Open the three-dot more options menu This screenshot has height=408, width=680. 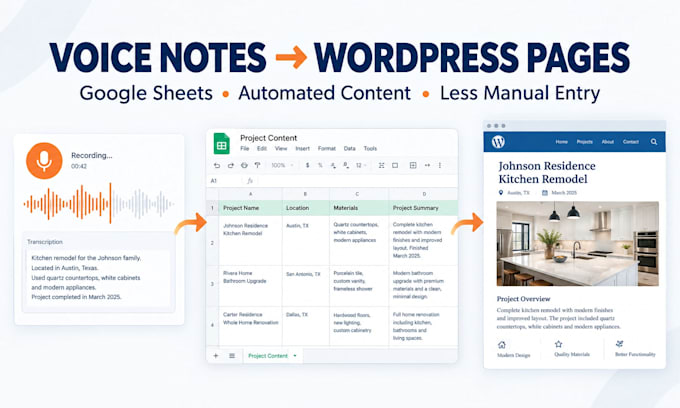pos(440,165)
